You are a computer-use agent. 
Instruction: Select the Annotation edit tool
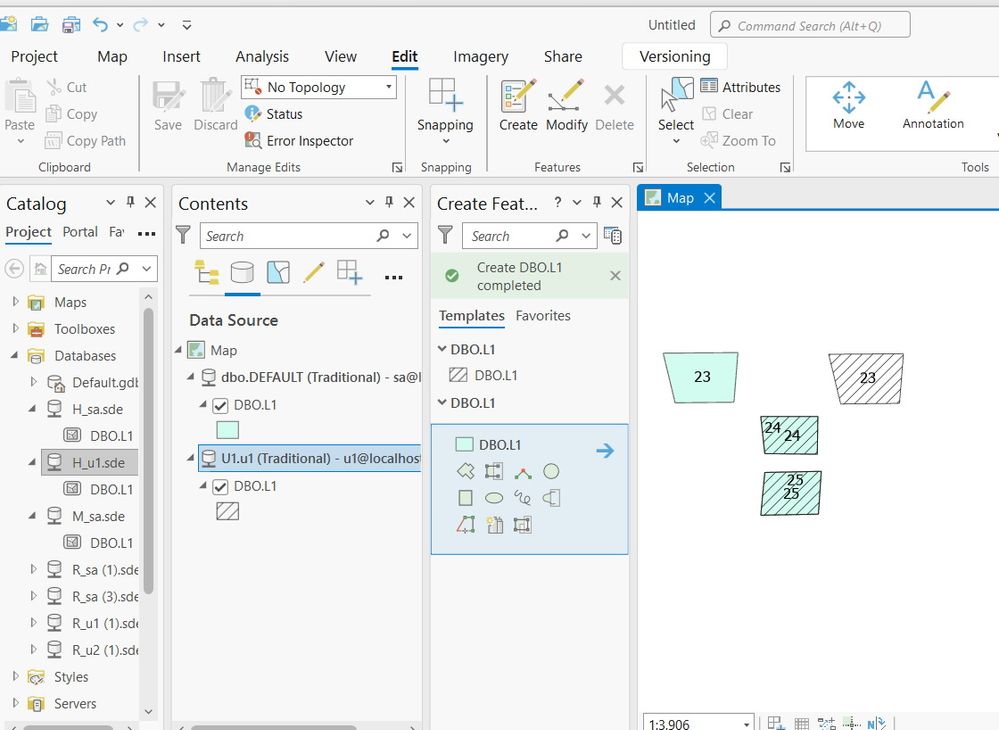933,106
